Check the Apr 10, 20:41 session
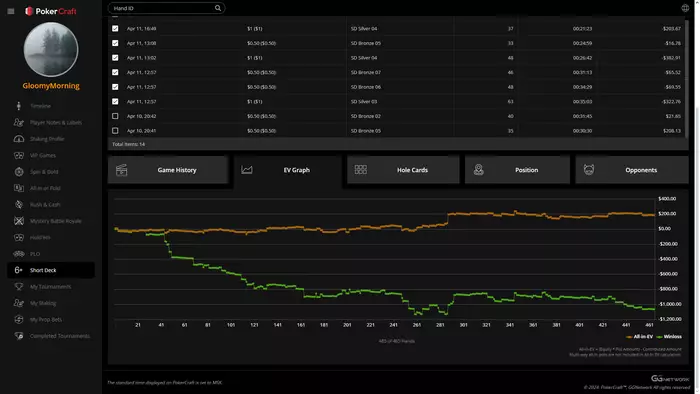 tap(115, 131)
